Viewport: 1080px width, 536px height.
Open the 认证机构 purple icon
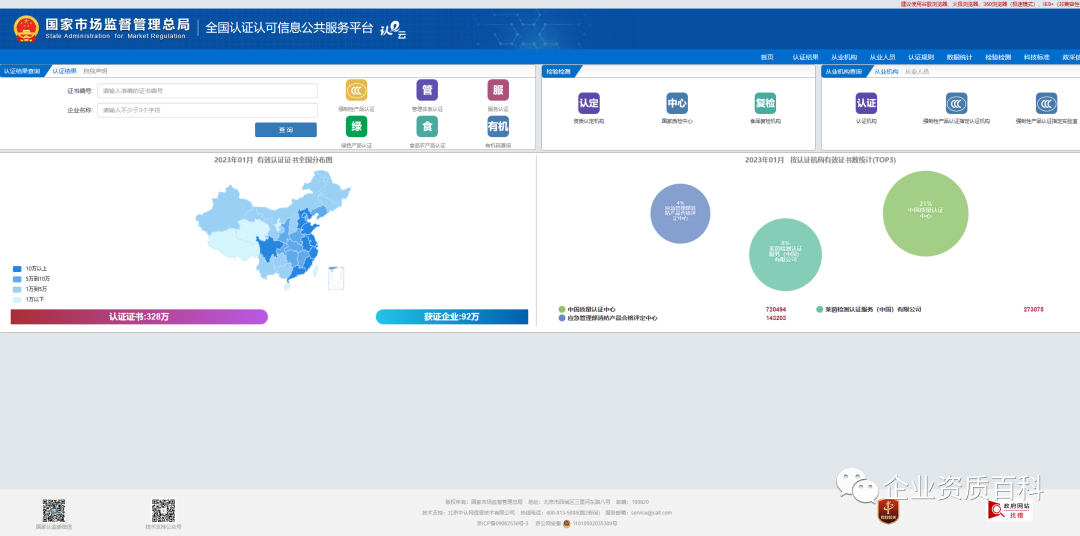pos(866,103)
